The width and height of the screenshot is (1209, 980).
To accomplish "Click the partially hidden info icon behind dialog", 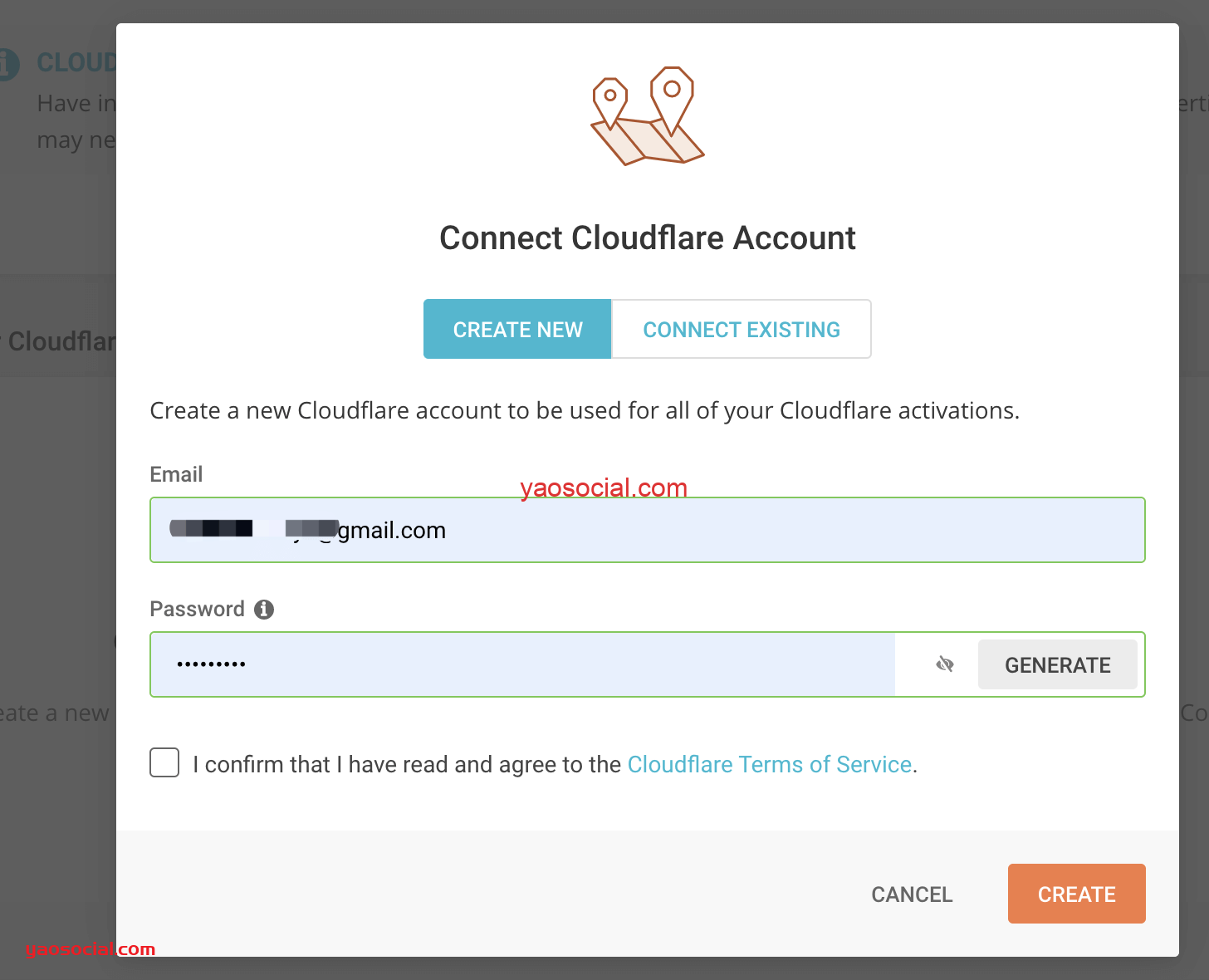I will tap(8, 64).
